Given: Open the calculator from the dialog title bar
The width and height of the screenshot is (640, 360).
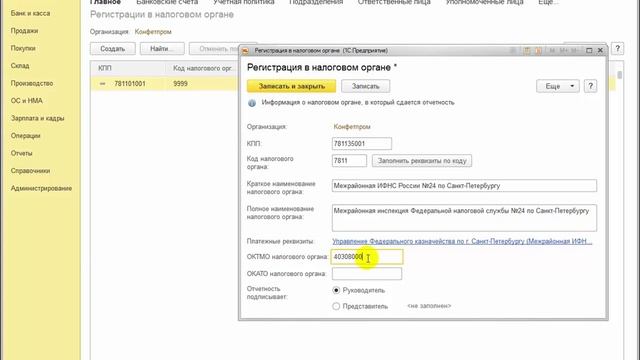Looking at the screenshot, I should pos(527,51).
